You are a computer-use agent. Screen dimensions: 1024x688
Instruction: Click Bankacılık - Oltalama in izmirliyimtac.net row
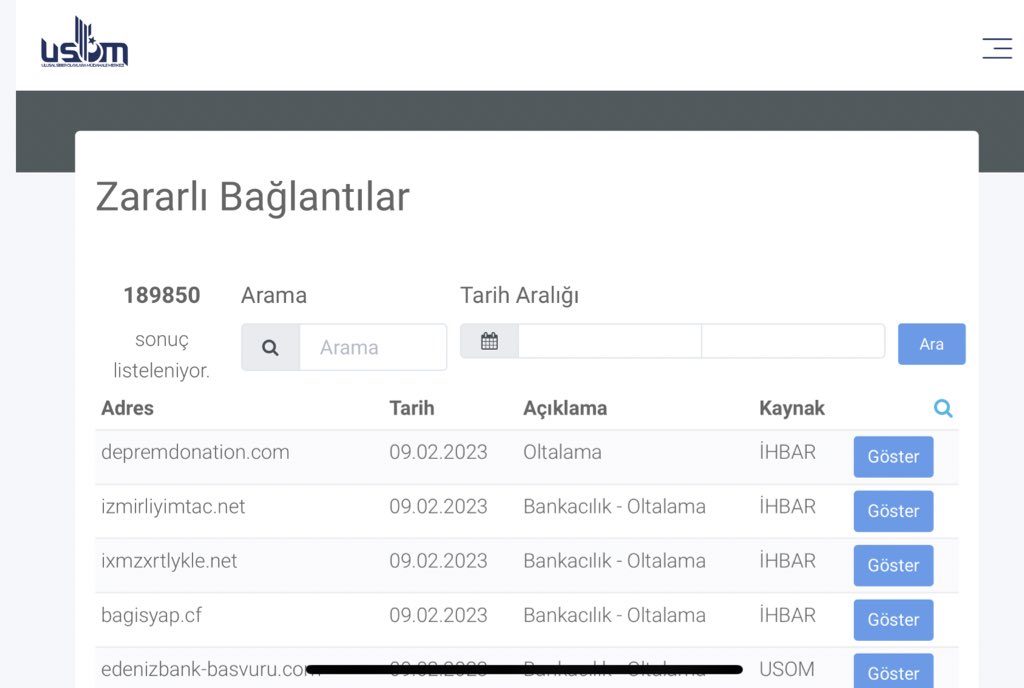(614, 507)
